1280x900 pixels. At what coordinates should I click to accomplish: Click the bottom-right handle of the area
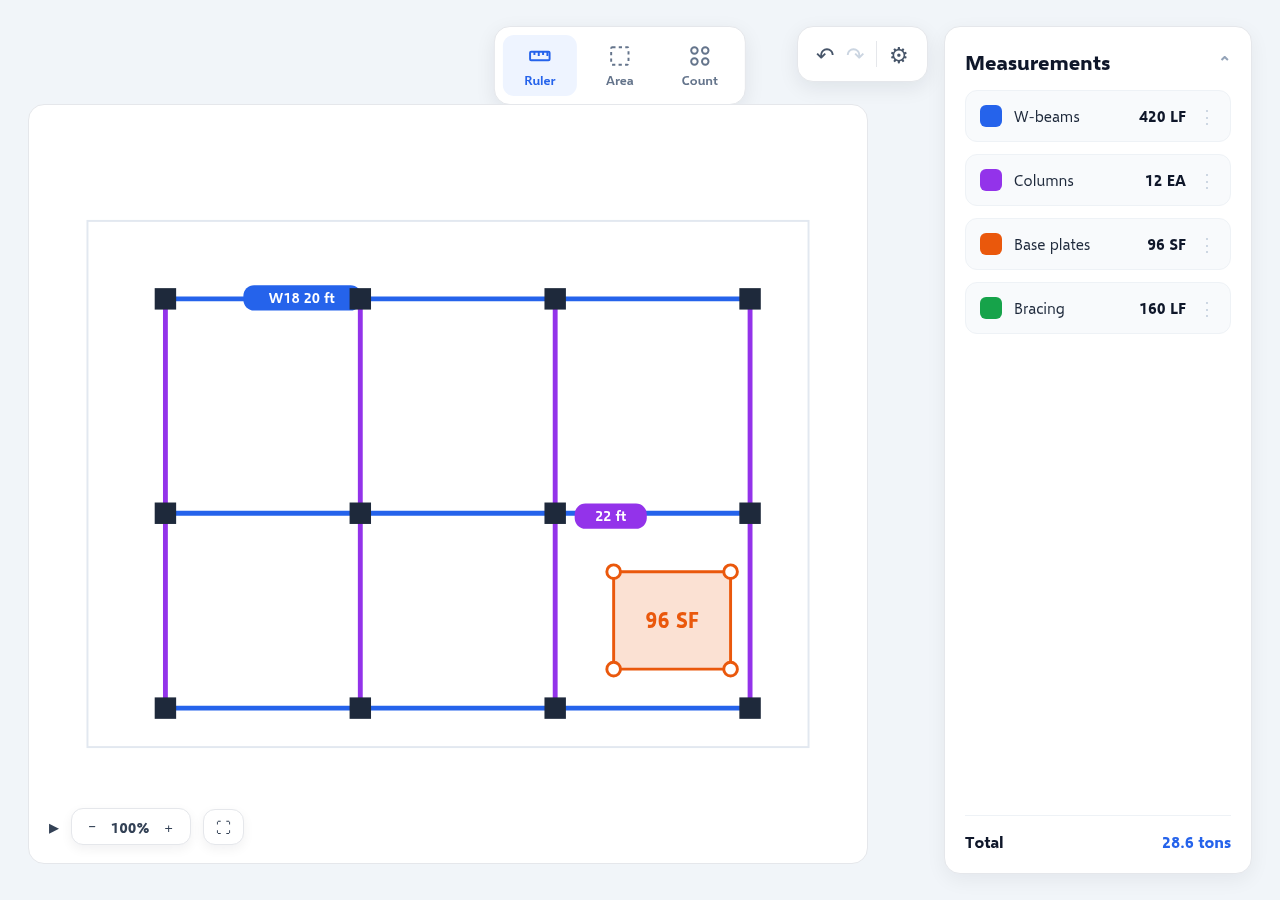pos(731,669)
